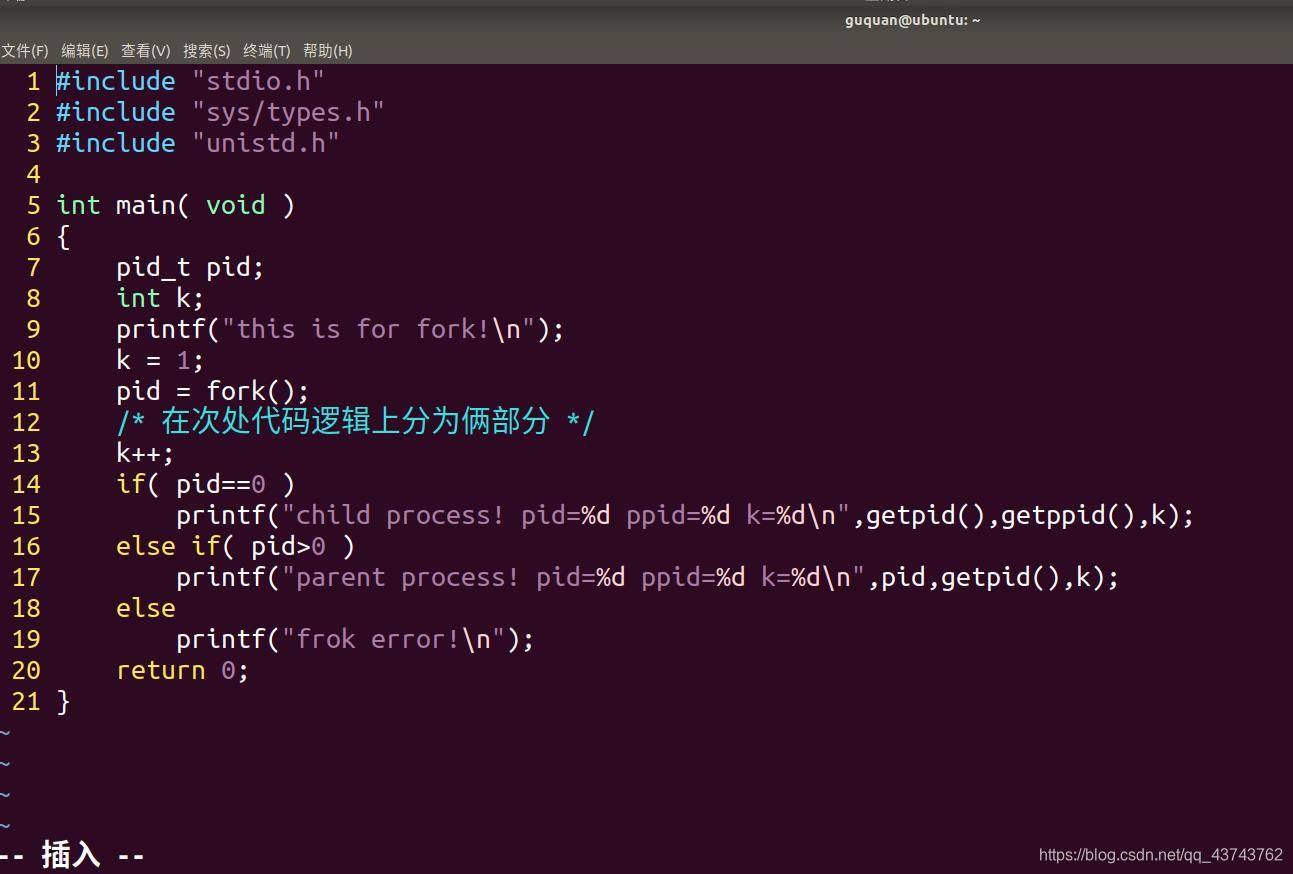Click the window title guquan@ubuntu: ~

pos(912,20)
